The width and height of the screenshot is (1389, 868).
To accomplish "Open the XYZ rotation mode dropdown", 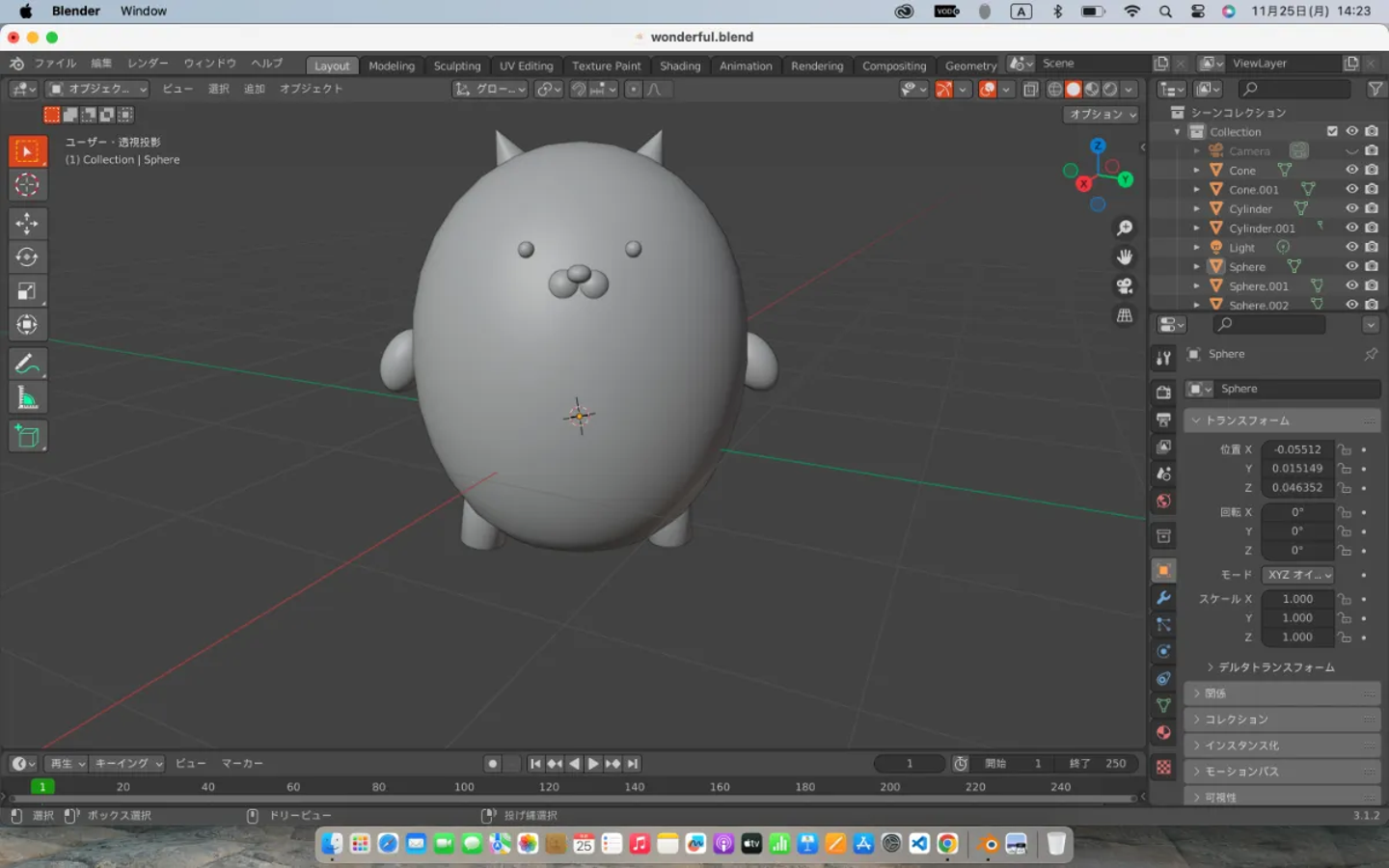I will click(1298, 575).
